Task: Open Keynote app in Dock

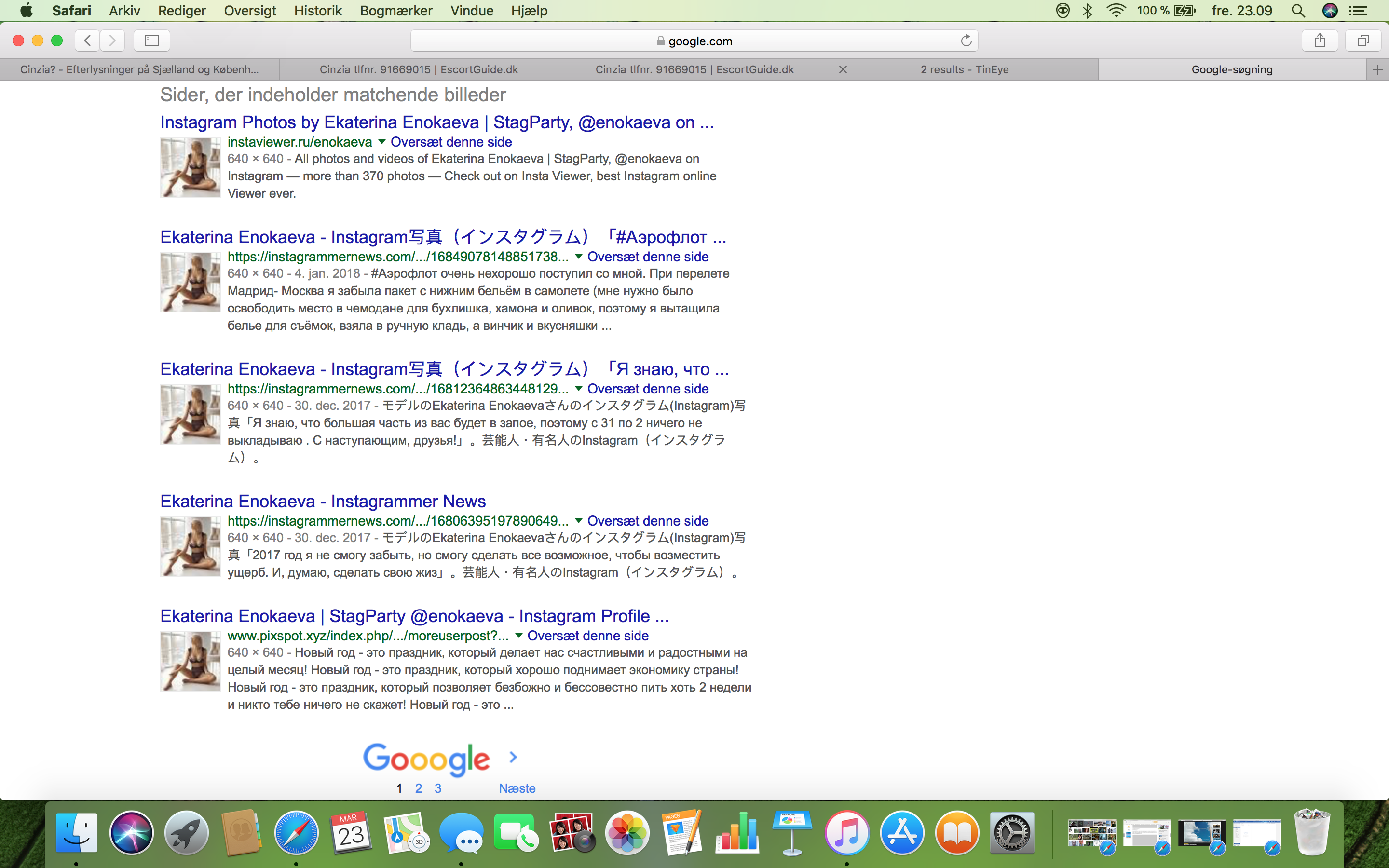Action: click(792, 832)
